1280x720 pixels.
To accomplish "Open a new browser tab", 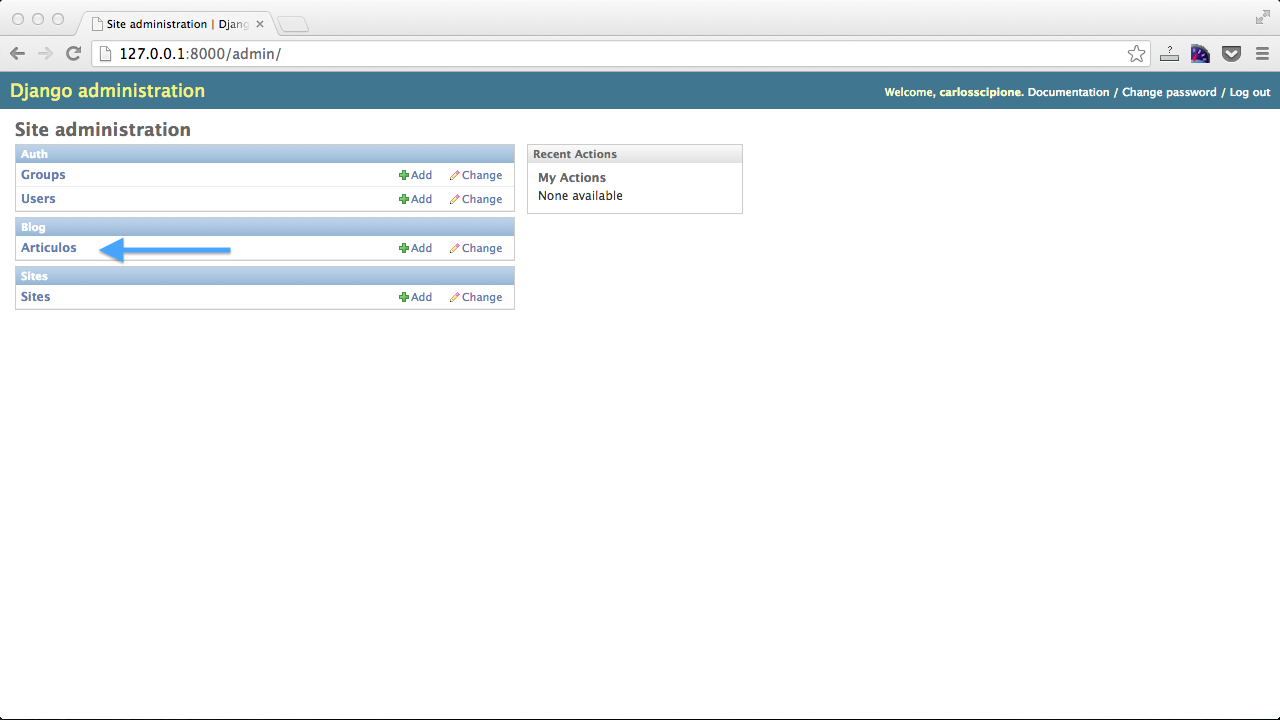I will click(x=293, y=24).
